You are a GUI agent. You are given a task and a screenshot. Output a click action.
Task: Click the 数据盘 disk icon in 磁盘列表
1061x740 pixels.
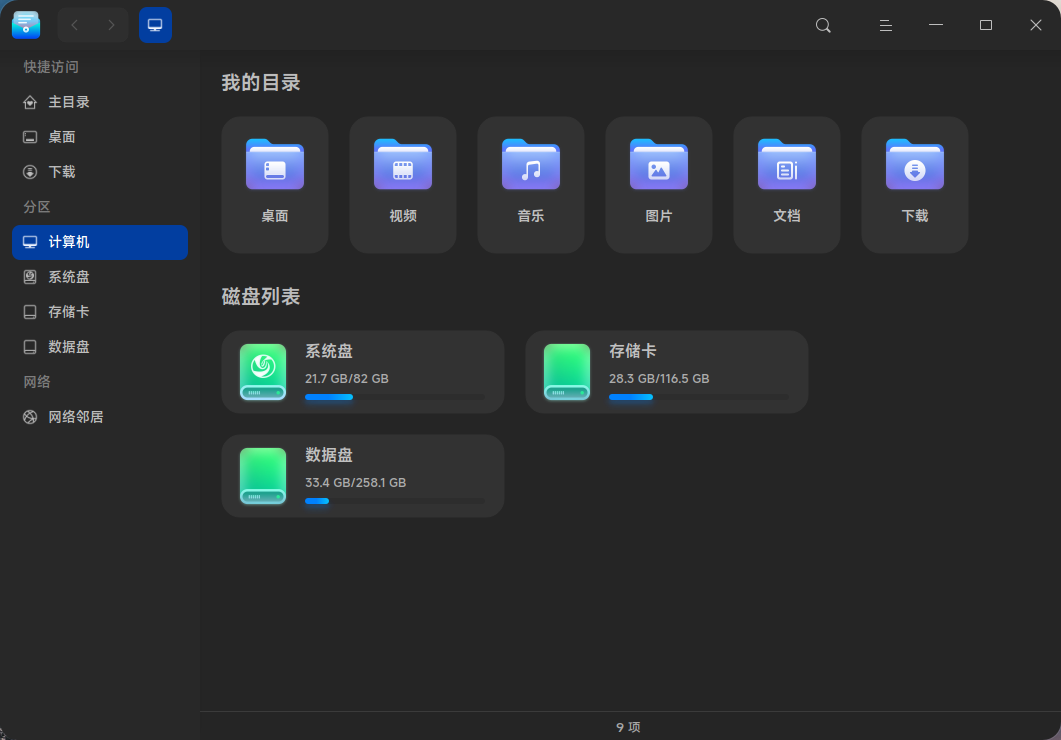[x=263, y=476]
